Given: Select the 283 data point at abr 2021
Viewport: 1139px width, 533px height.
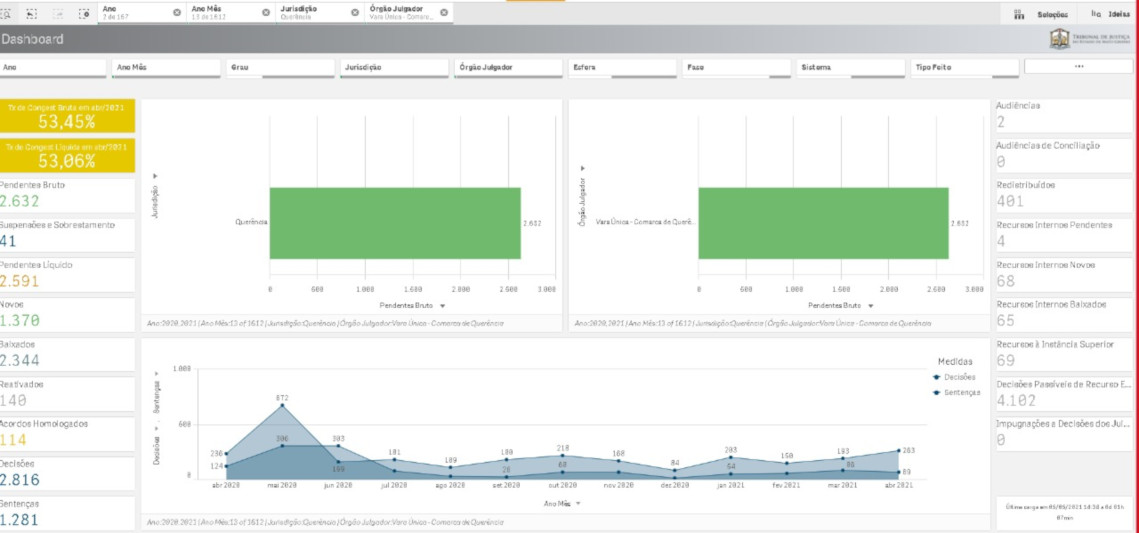Looking at the screenshot, I should pos(899,450).
